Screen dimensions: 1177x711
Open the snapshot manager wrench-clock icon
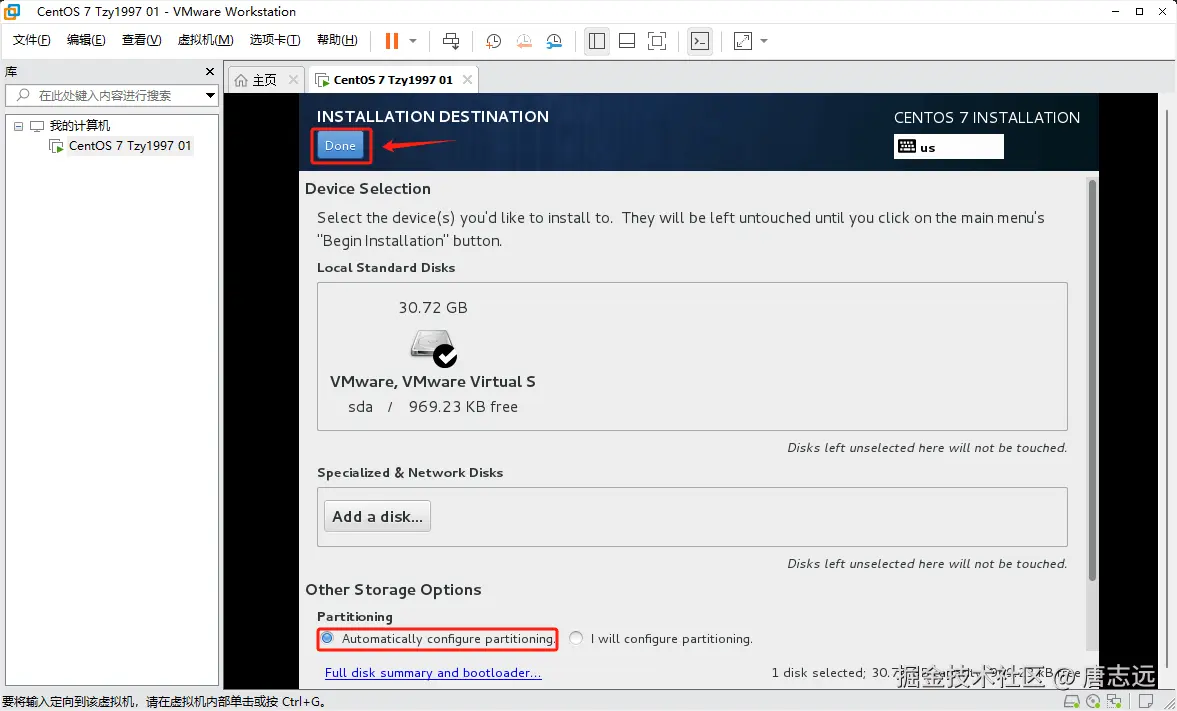pyautogui.click(x=554, y=41)
